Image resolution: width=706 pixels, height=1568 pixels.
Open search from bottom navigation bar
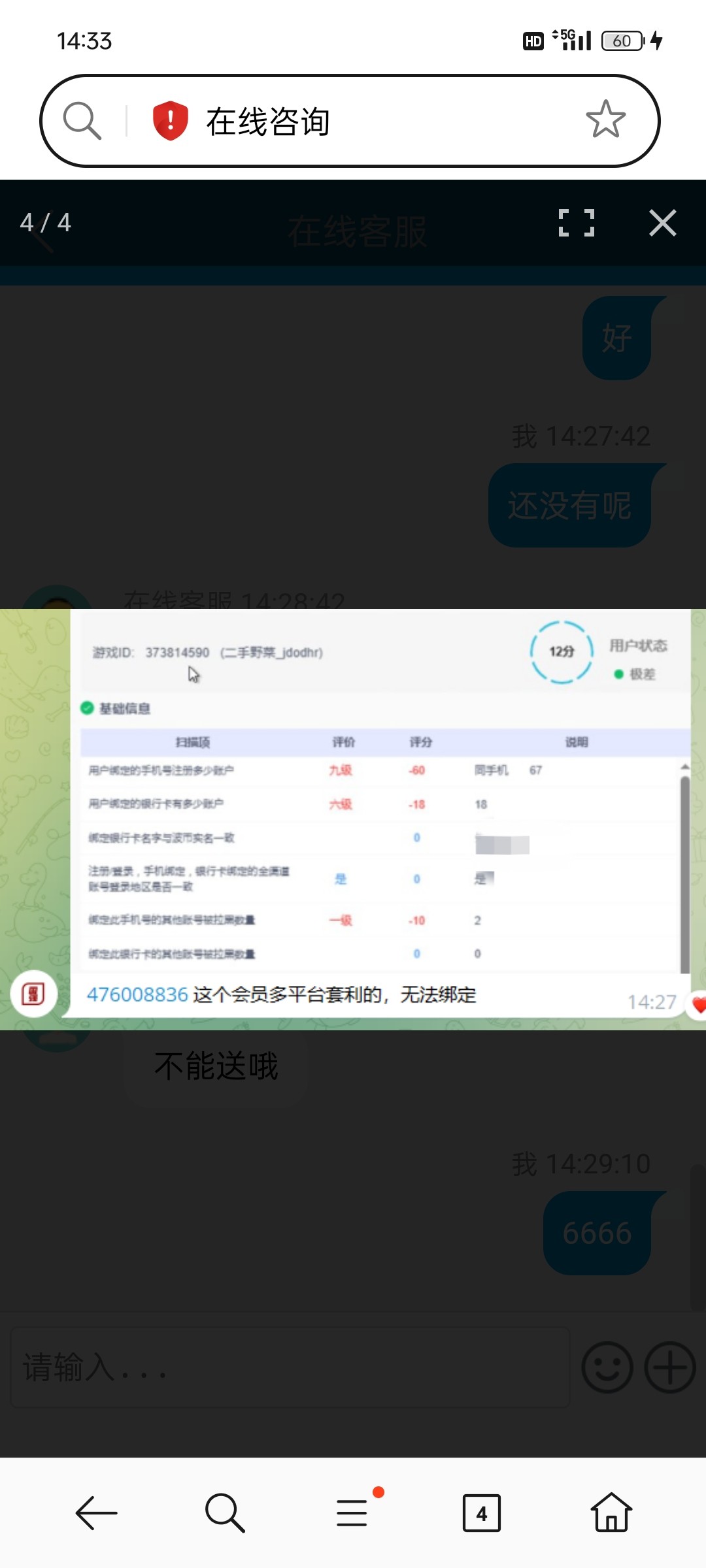(x=224, y=1512)
